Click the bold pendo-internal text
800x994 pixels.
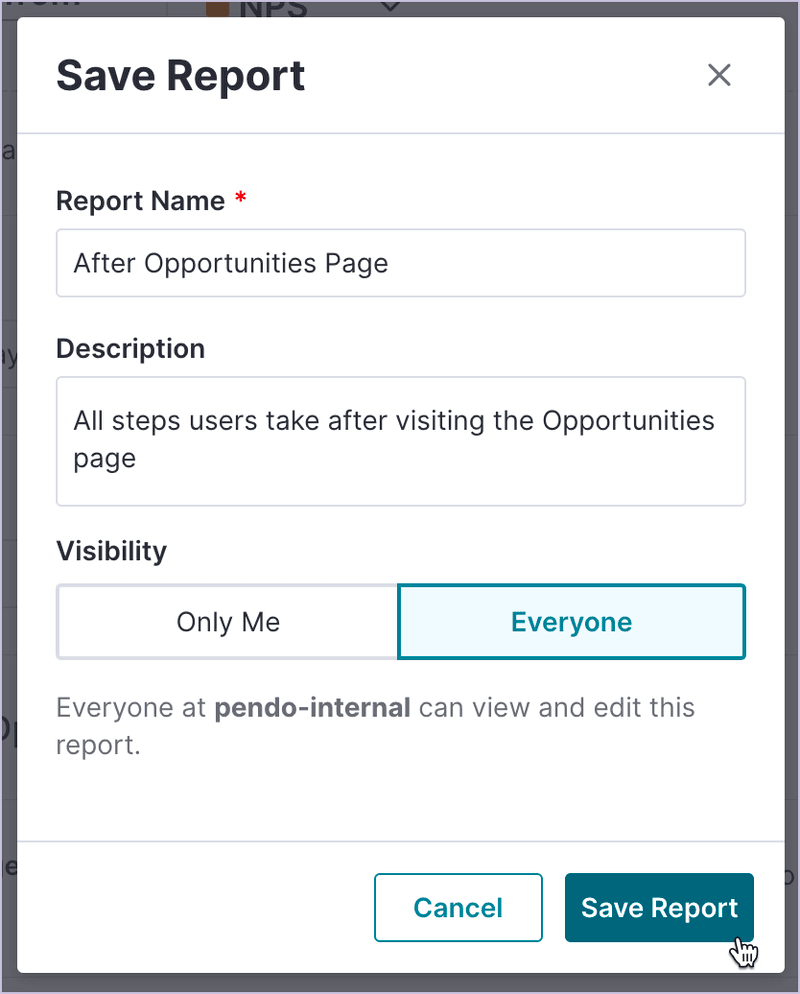tap(311, 707)
